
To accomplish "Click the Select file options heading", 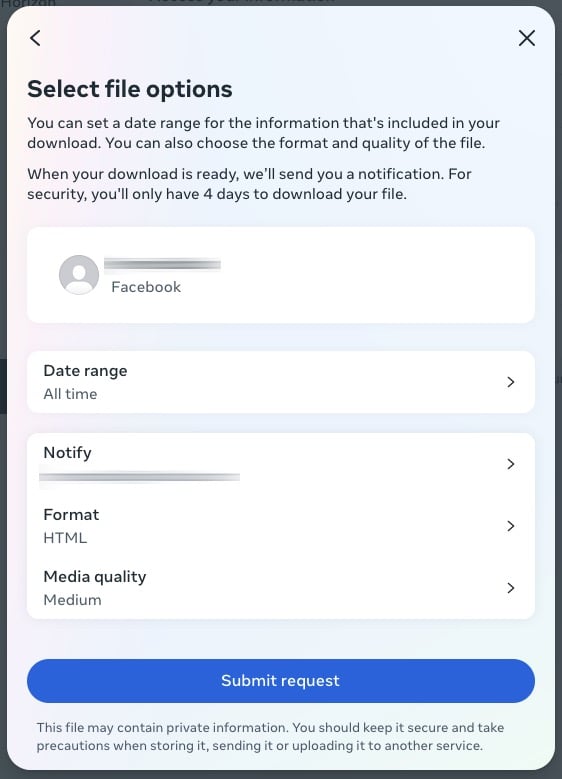I will 130,89.
